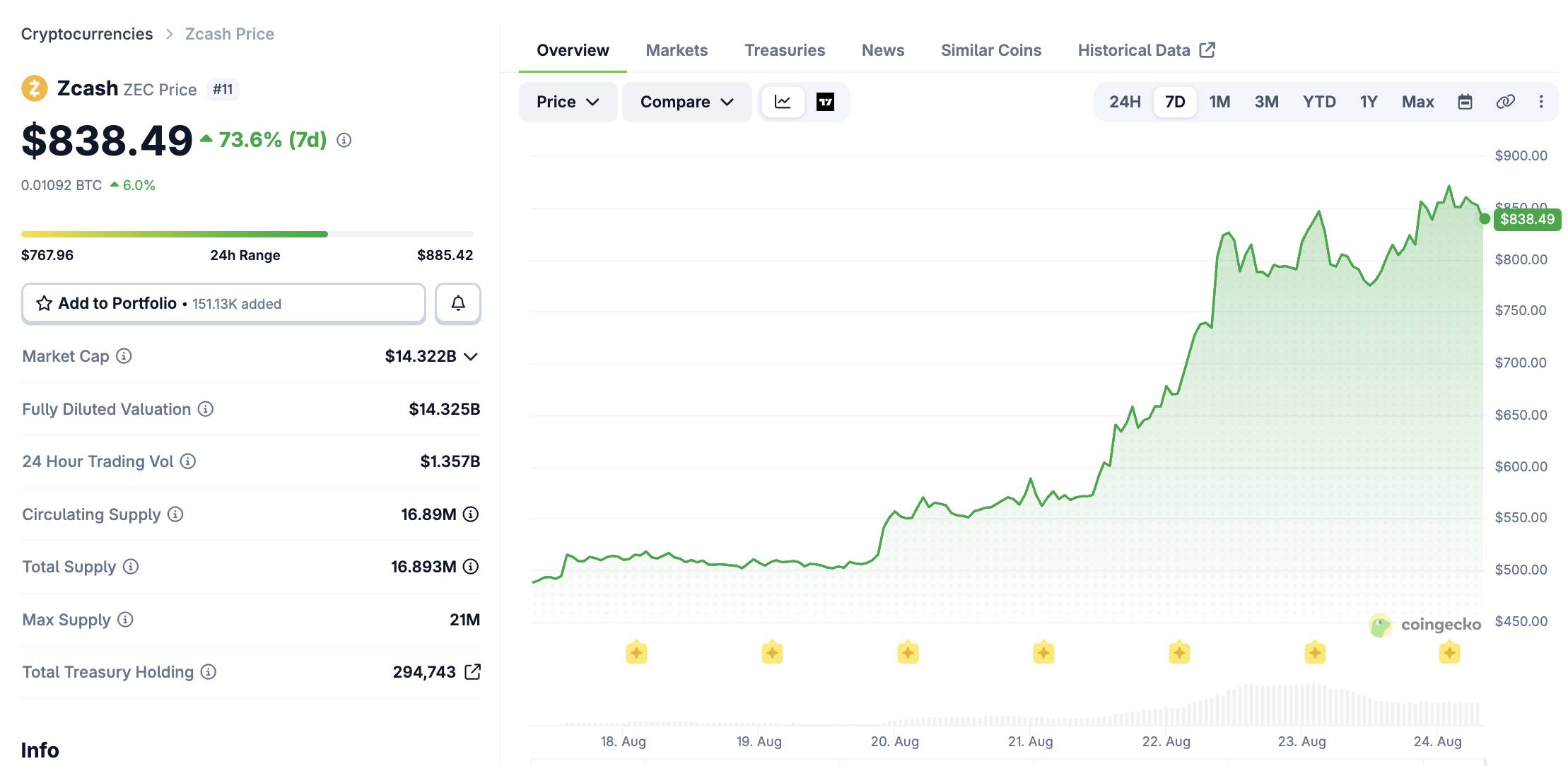1568x766 pixels.
Task: Open external link icon beside 294,743
Action: 472,672
